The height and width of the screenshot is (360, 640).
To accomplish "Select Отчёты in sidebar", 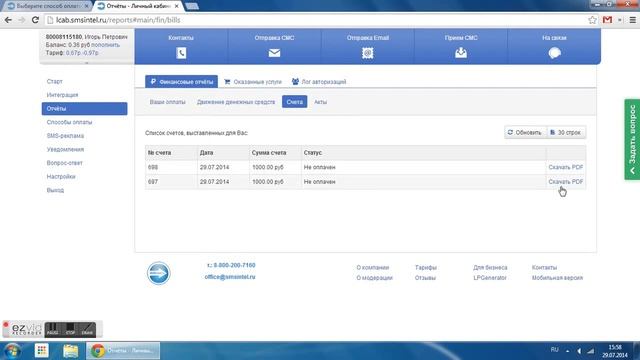I will pyautogui.click(x=84, y=109).
